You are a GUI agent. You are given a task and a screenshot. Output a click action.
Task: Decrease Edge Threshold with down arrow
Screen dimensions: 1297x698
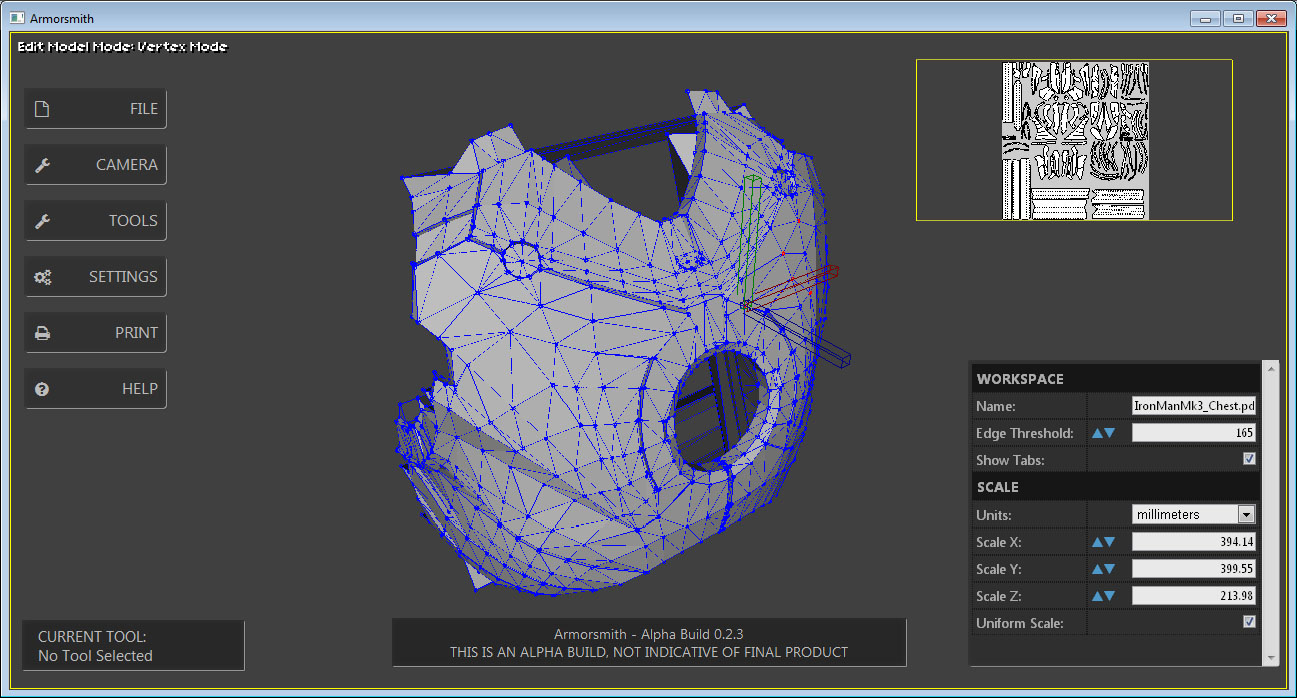[1110, 433]
